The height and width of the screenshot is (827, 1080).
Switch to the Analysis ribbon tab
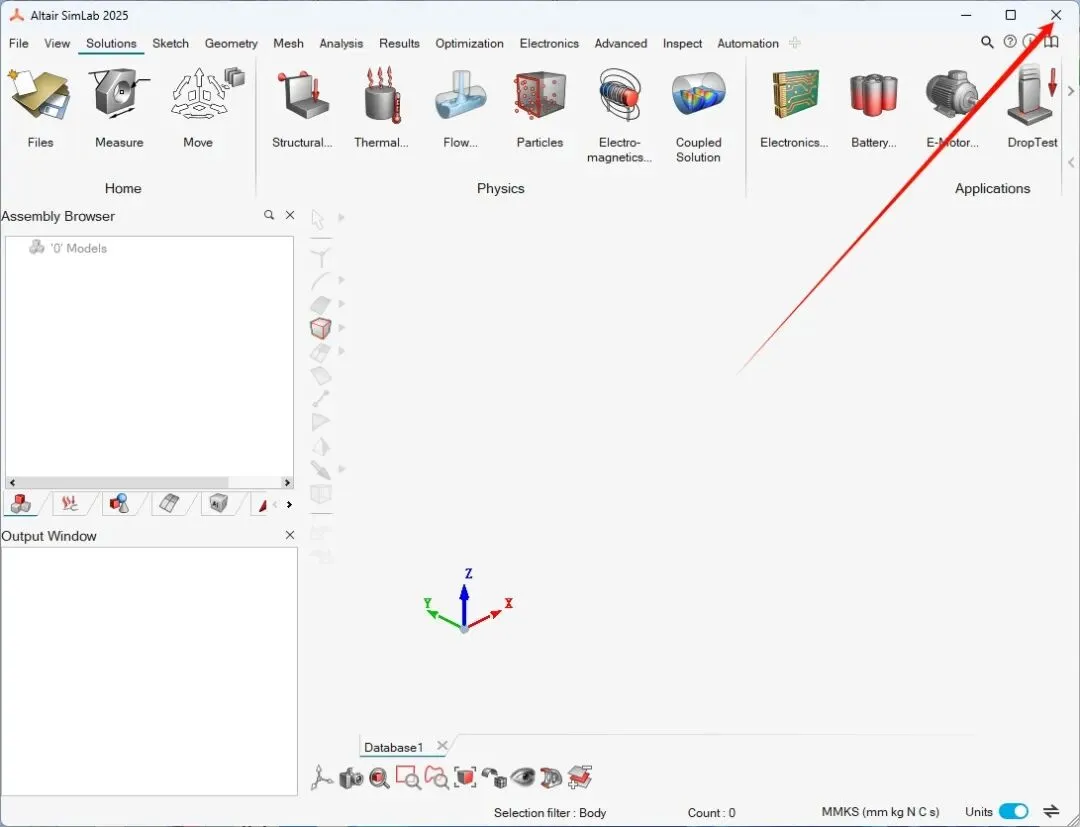(x=341, y=43)
